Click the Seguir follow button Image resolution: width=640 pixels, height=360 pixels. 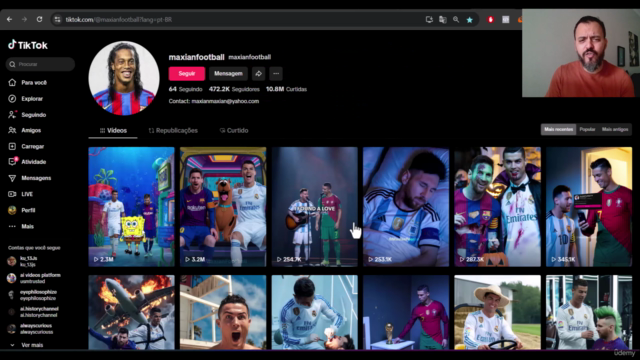187,73
